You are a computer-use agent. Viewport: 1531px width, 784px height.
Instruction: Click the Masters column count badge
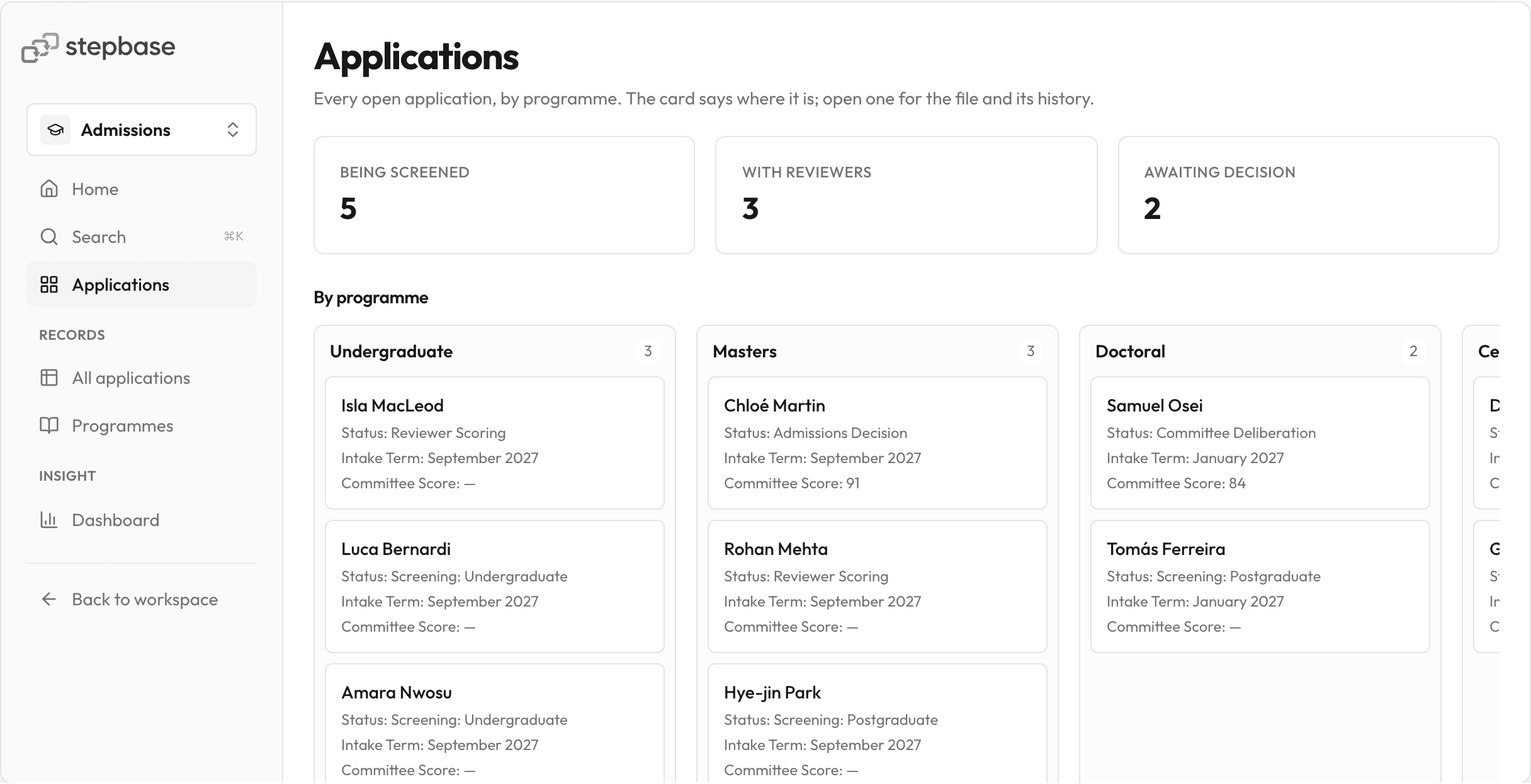tap(1031, 351)
